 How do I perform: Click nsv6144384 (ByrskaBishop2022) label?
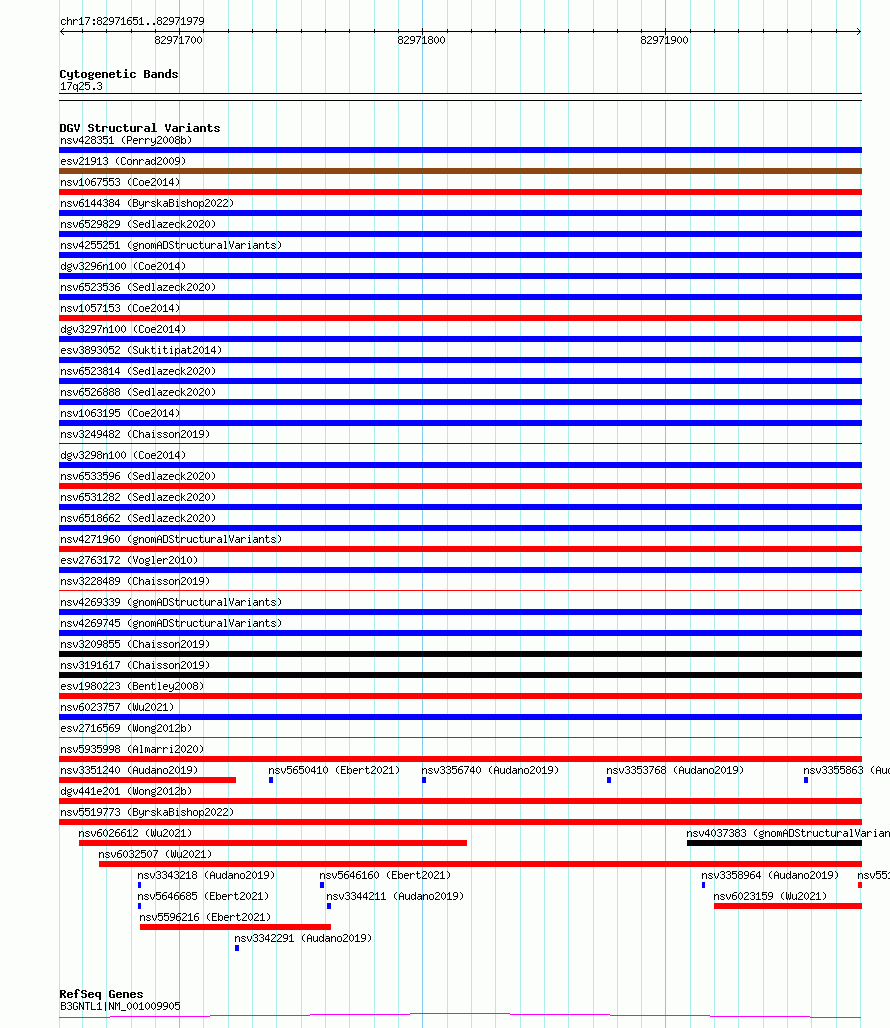tap(147, 203)
